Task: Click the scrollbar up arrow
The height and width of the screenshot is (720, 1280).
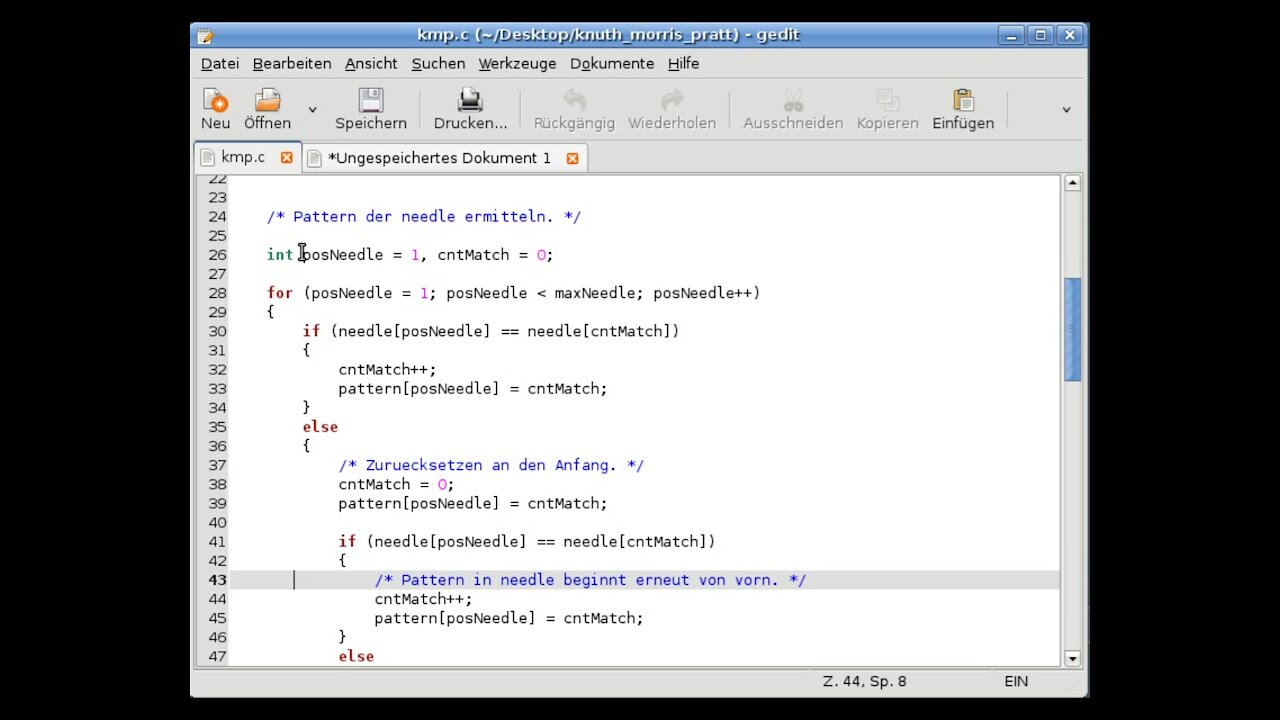Action: (x=1072, y=183)
